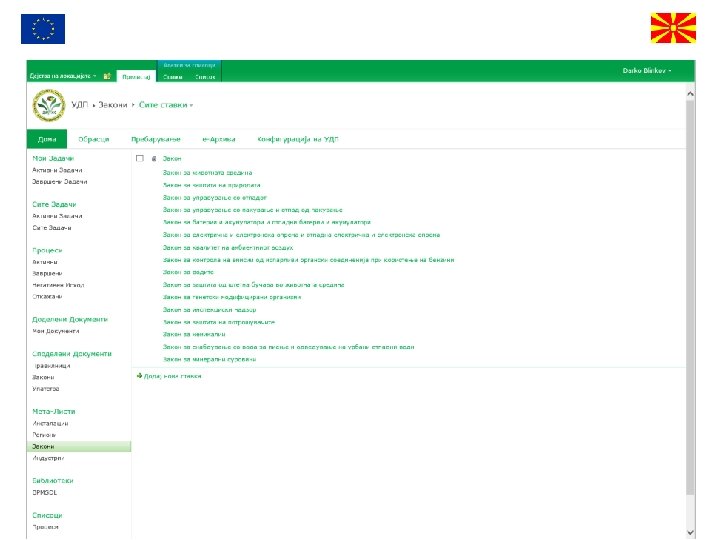
Task: Click the navigate up folder icon
Action: pos(107,76)
